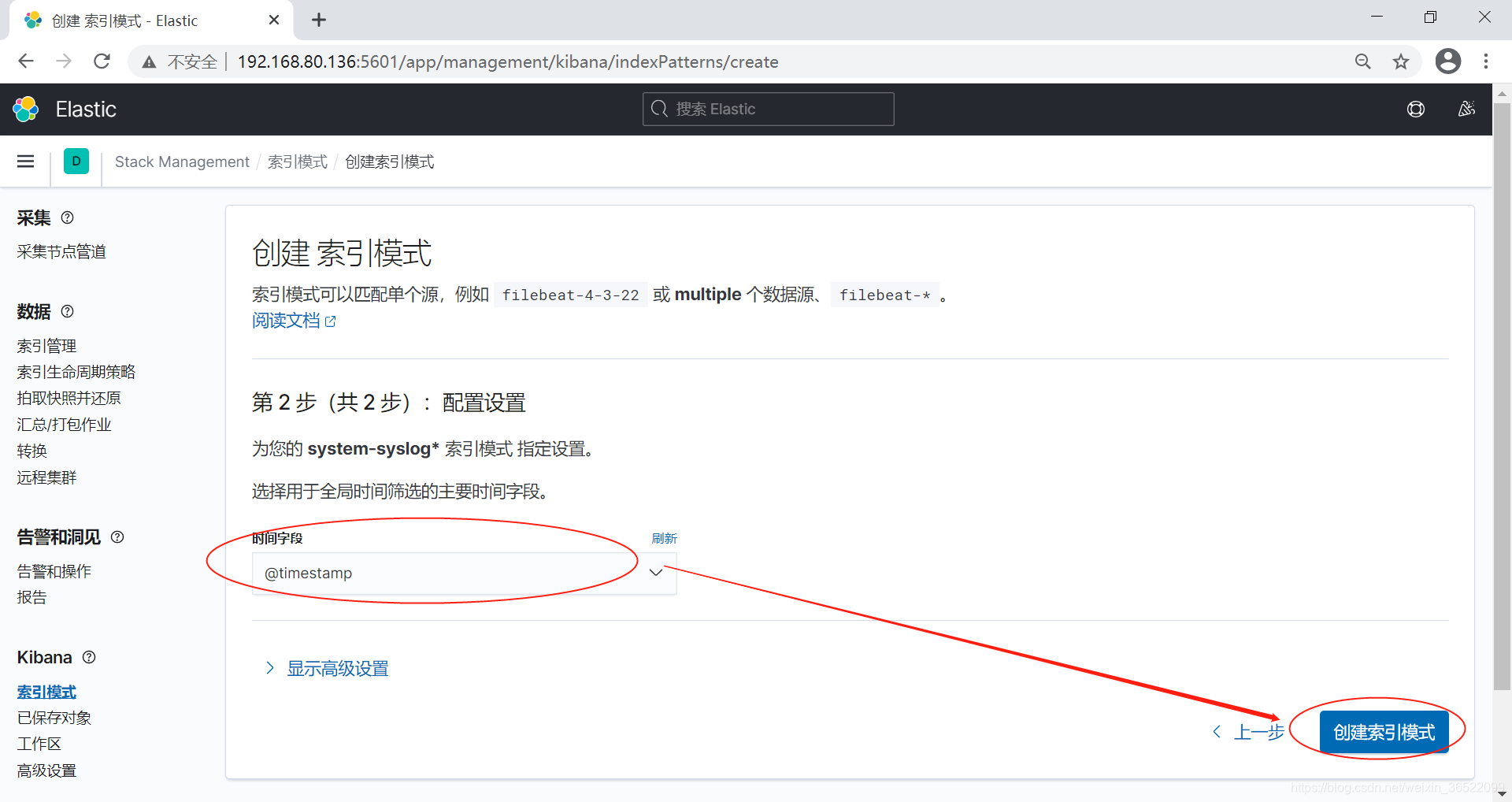Expand 显示高级设置 advanced options
Viewport: 1512px width, 802px height.
[x=328, y=668]
